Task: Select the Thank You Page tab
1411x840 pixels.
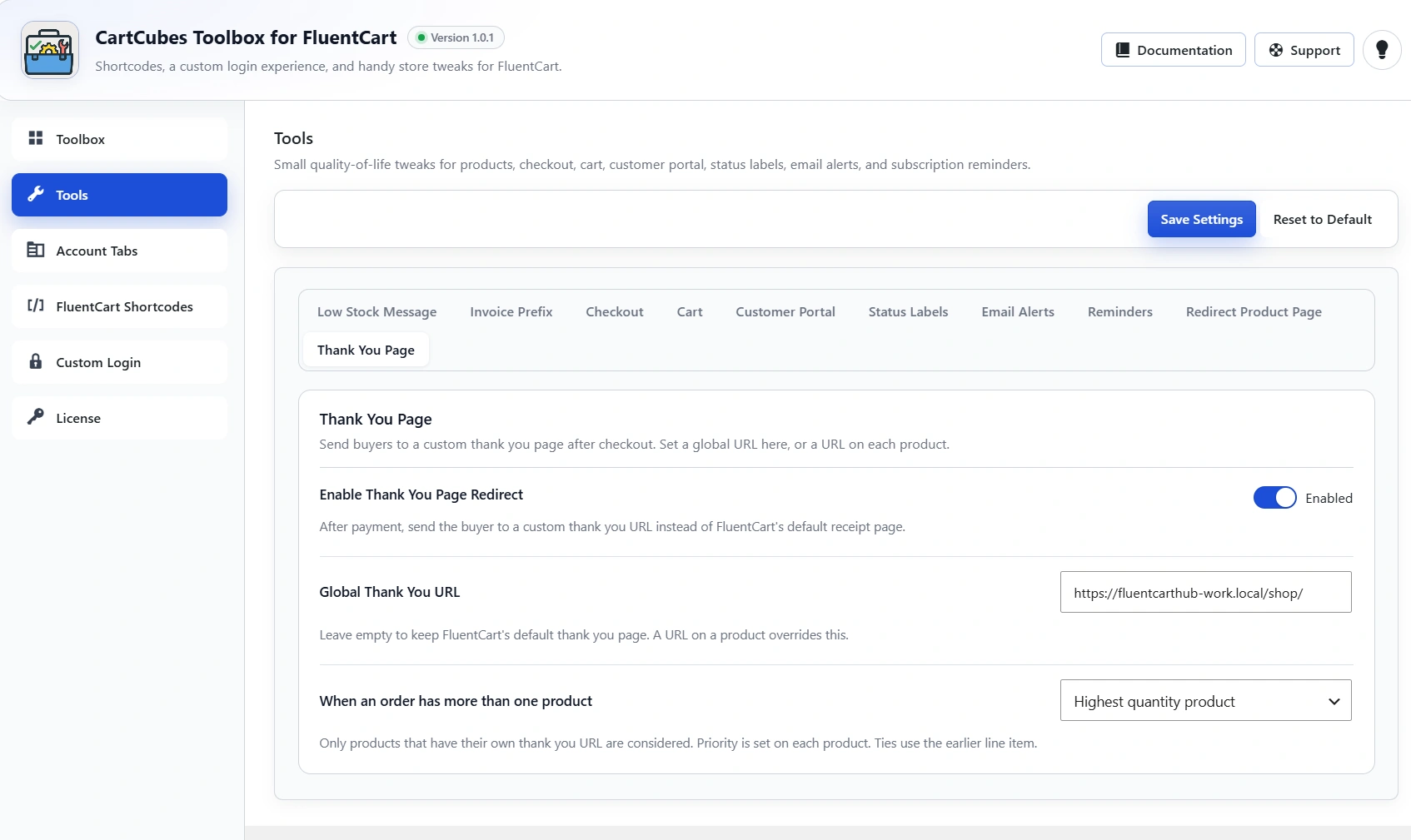Action: pyautogui.click(x=366, y=350)
